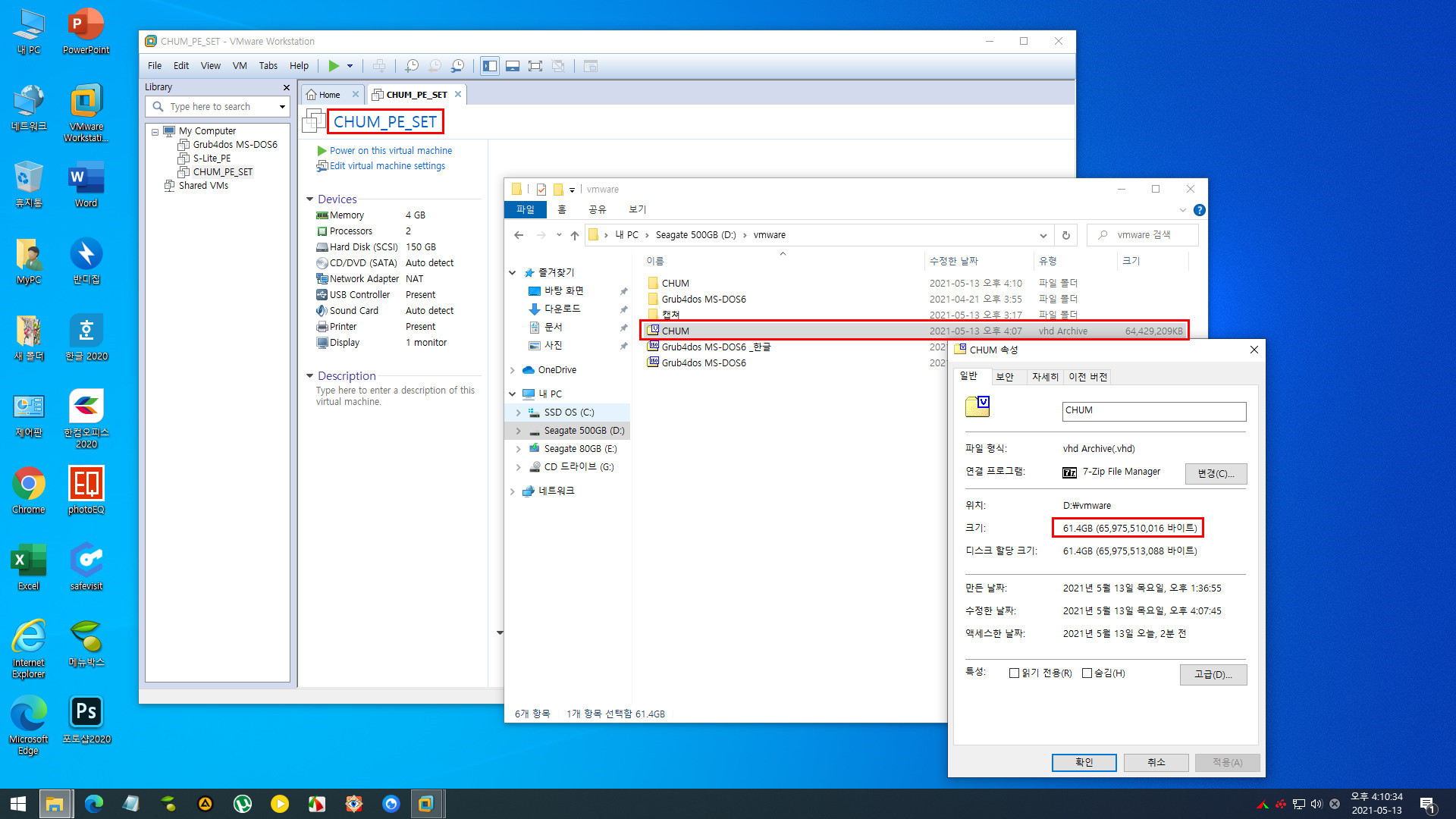Open the power options dropdown arrow in VMware toolbar
Screen dimensions: 1456x819
pos(350,66)
